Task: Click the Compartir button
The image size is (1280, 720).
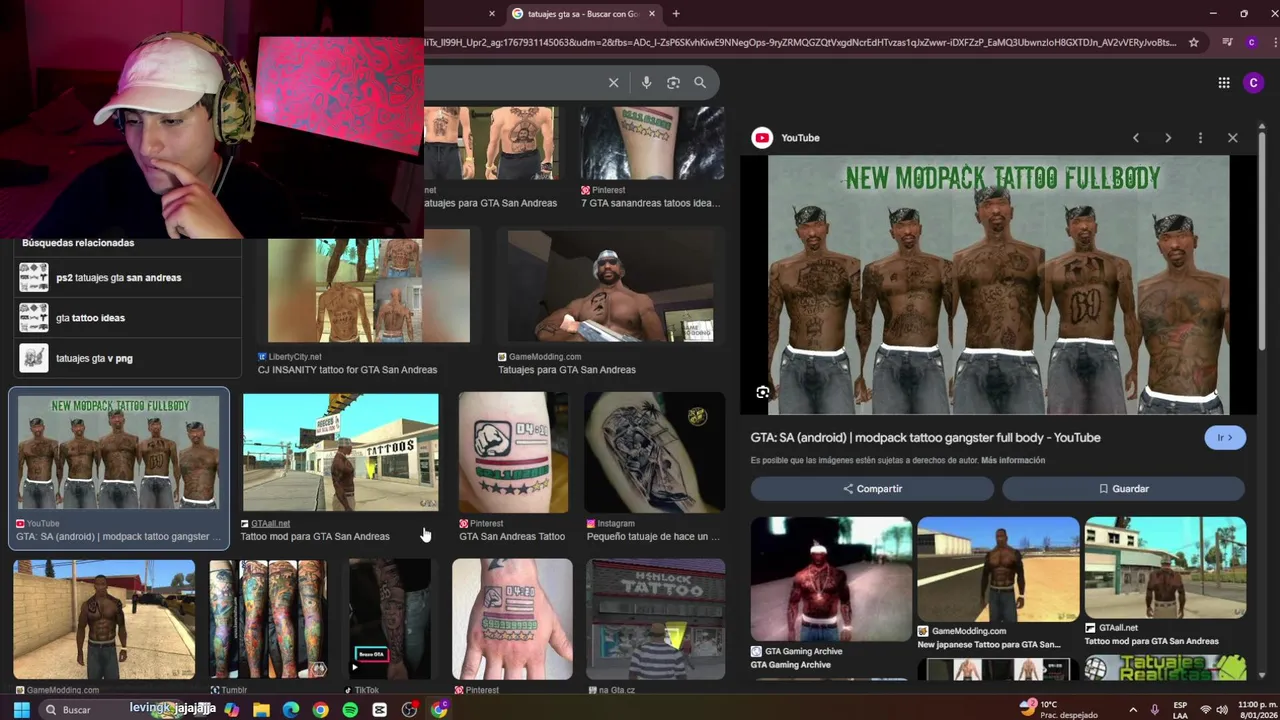Action: (x=872, y=489)
